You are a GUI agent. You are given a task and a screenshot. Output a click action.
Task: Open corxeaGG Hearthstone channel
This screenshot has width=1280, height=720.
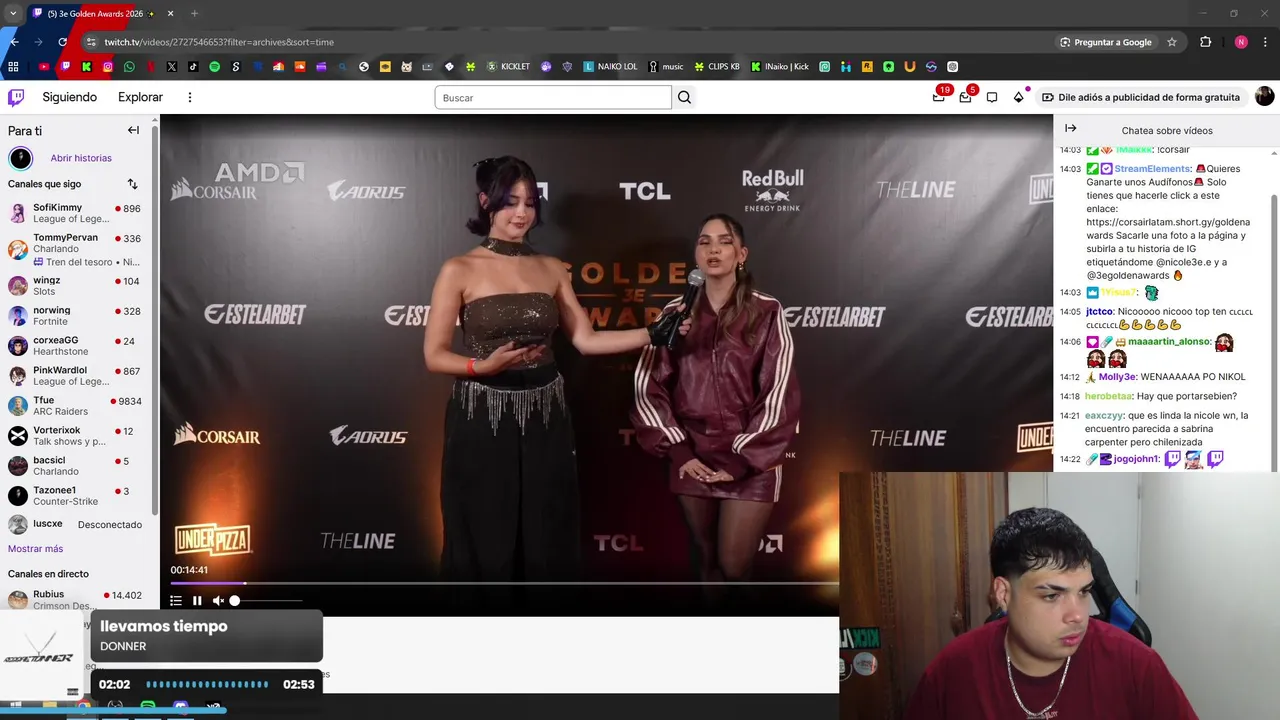point(75,346)
